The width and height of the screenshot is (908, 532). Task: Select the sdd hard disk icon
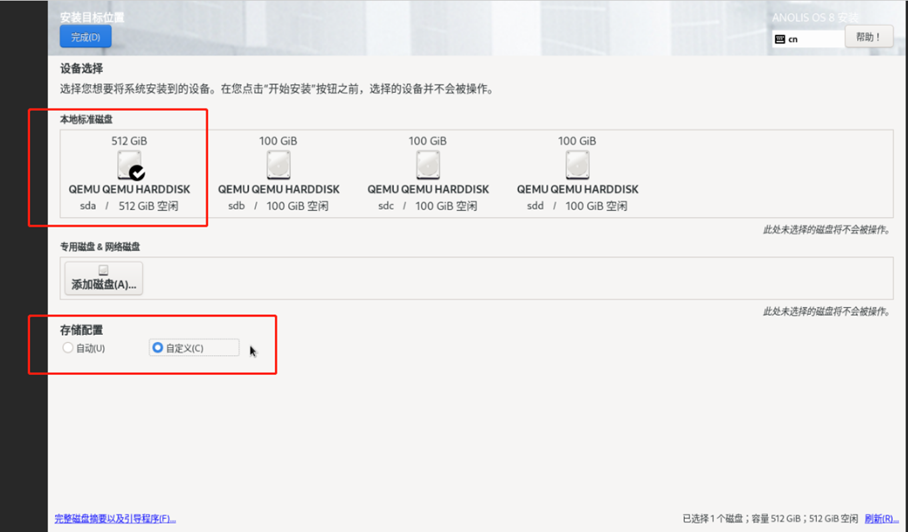577,164
